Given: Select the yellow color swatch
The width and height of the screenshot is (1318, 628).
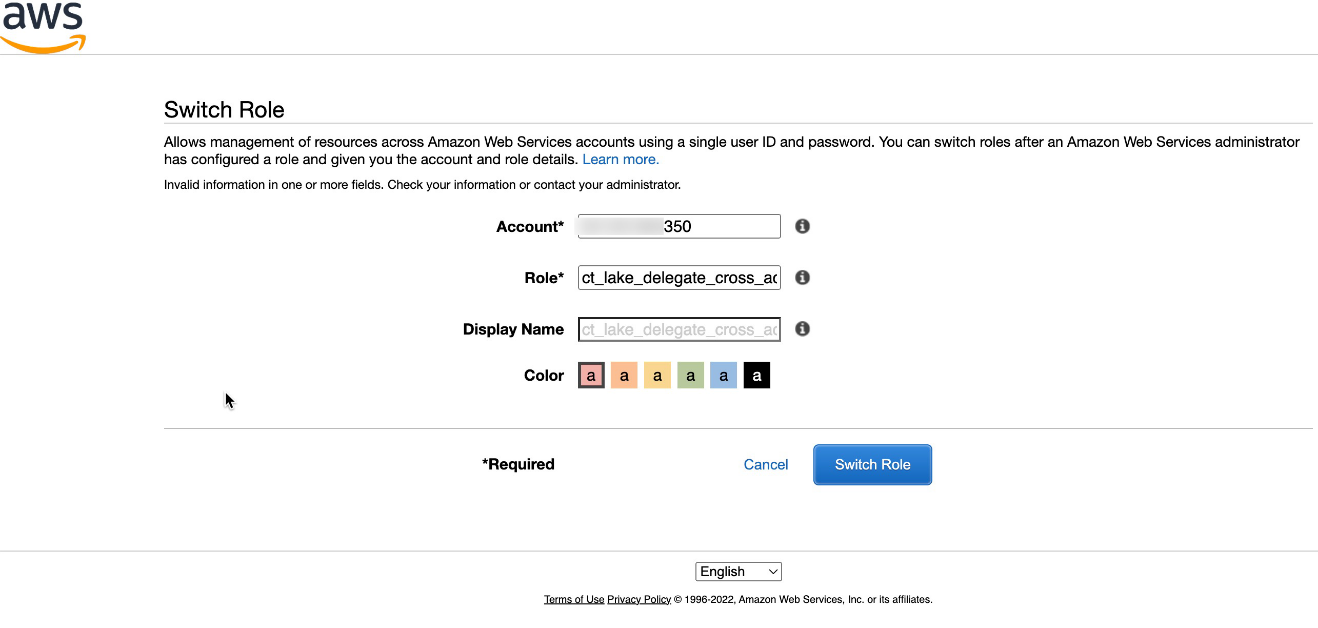Looking at the screenshot, I should tap(657, 374).
